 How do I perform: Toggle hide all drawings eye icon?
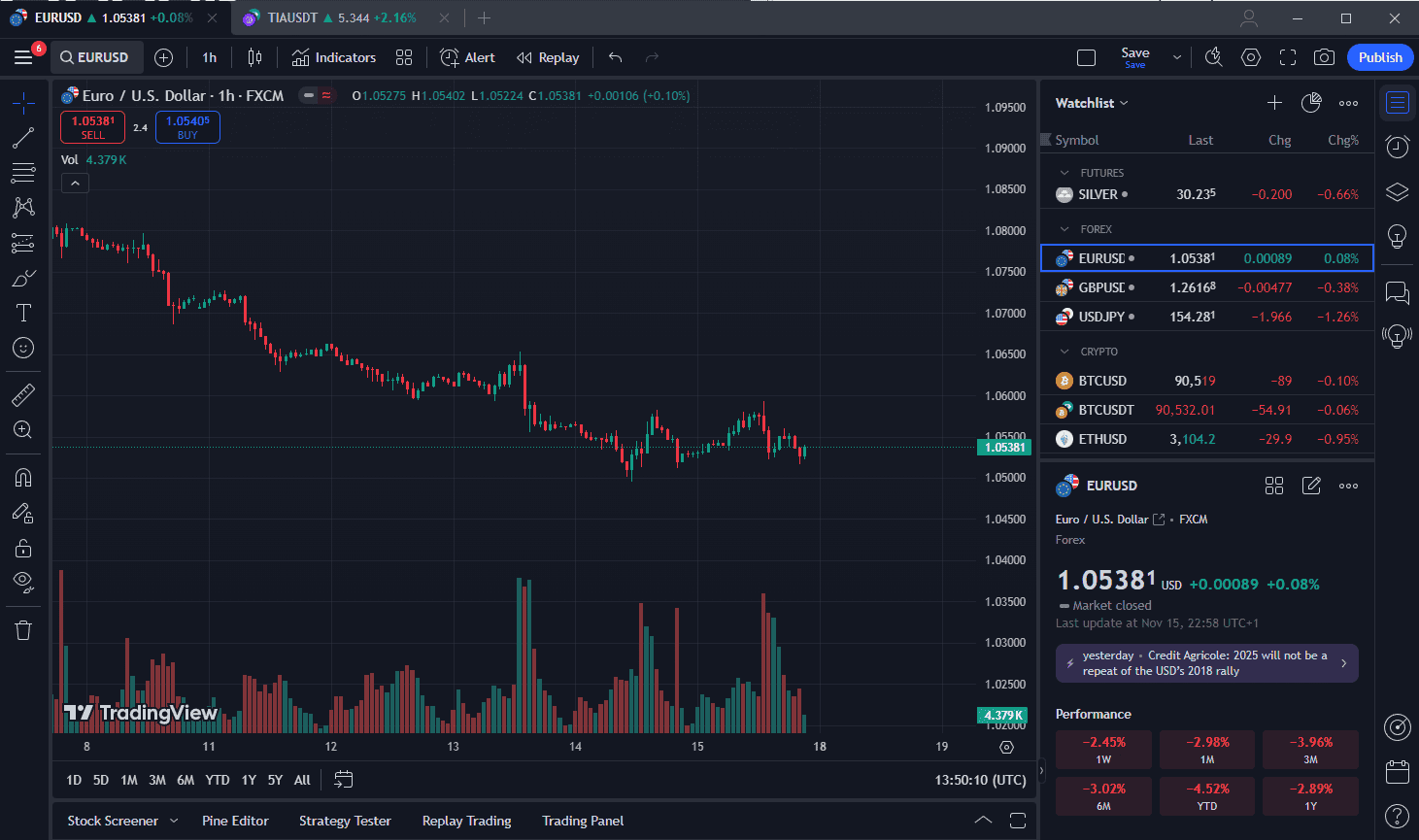(22, 582)
